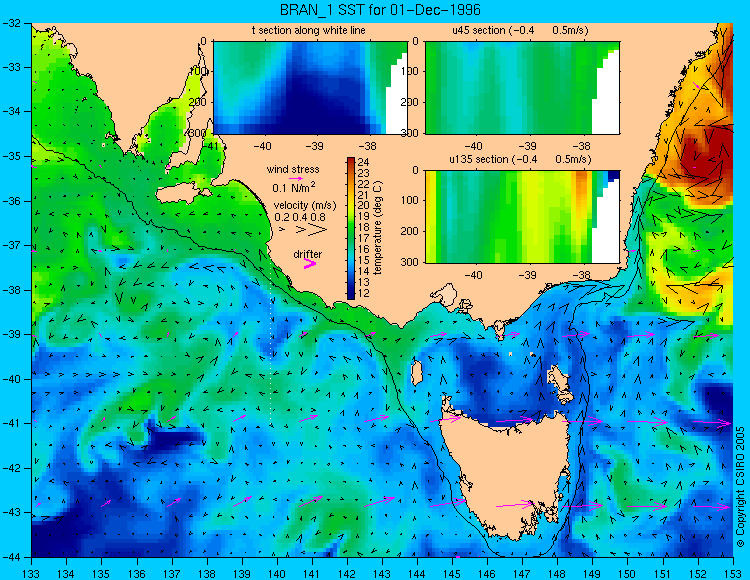Click the 'temperature (deg C)' vertical label
750x580 pixels.
(378, 228)
